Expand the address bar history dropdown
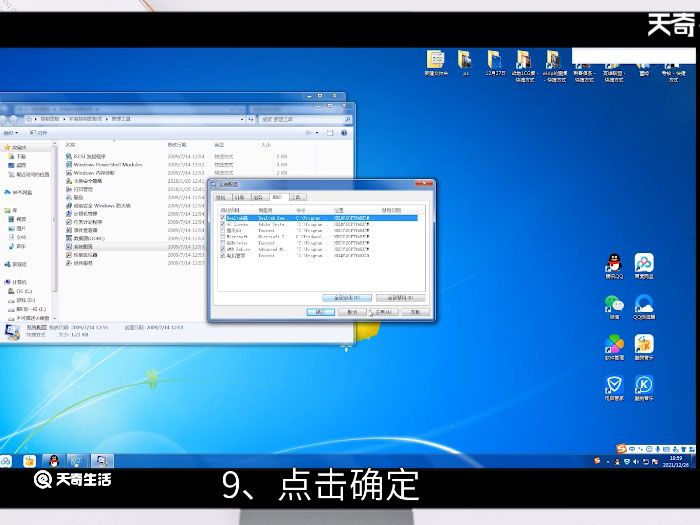 (x=242, y=119)
